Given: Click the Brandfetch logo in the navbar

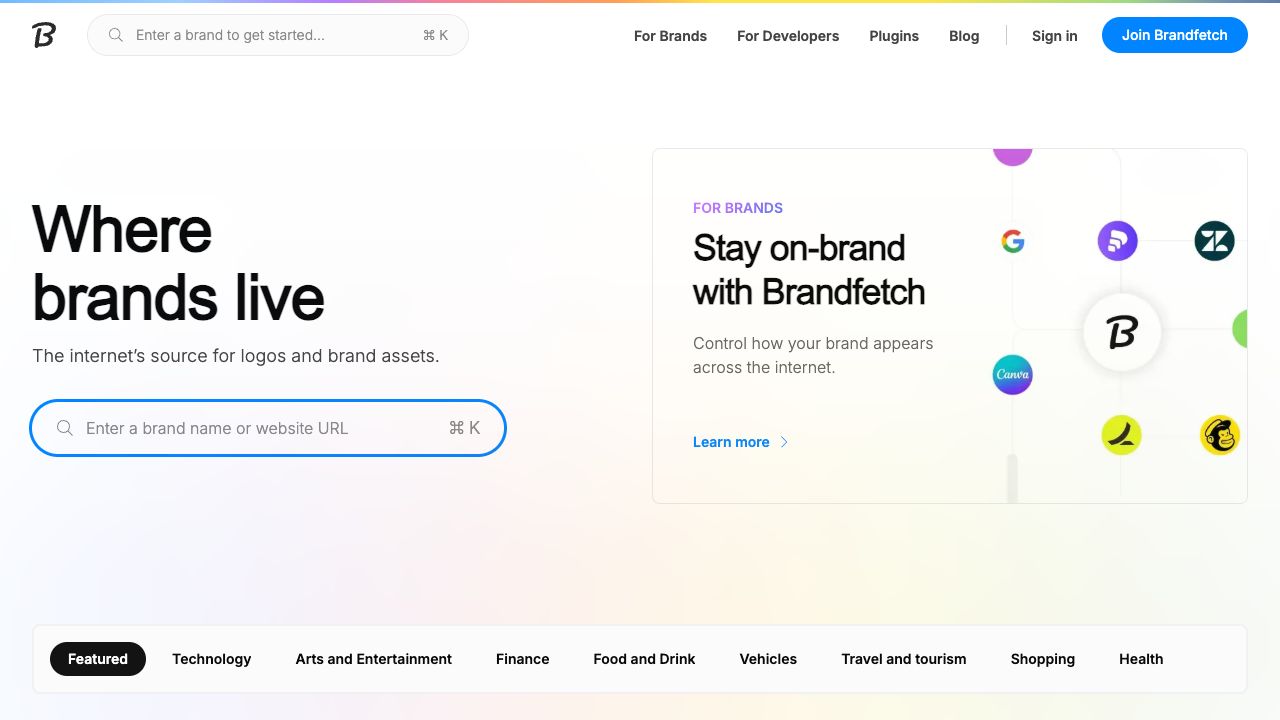Looking at the screenshot, I should click(x=42, y=34).
